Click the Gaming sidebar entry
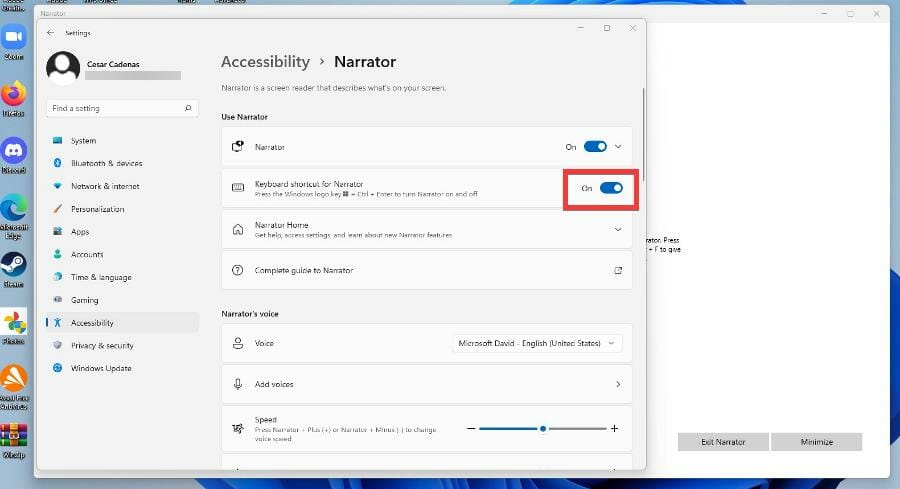Screen dimensions: 900x489 click(122, 300)
